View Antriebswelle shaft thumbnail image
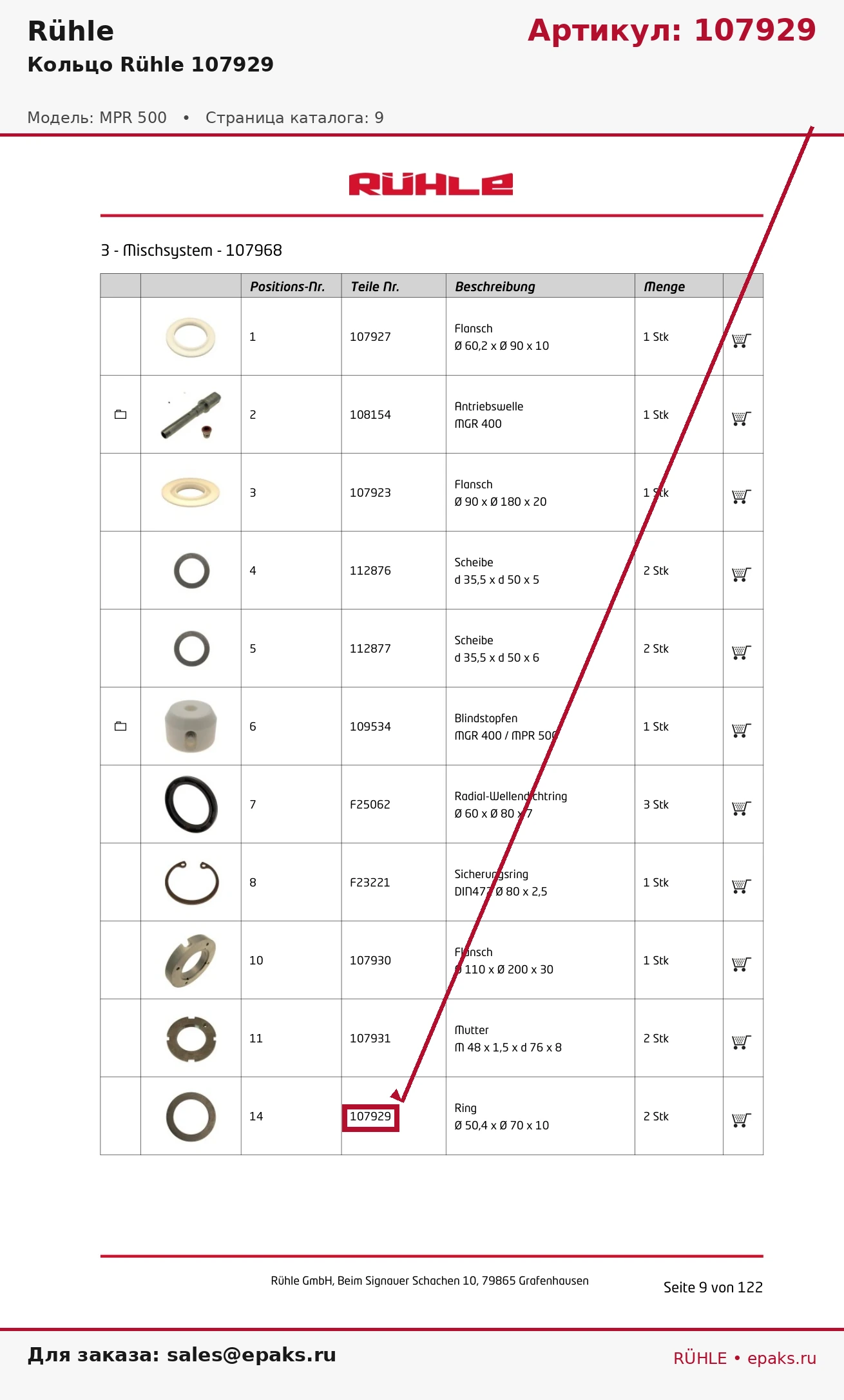Viewport: 844px width, 1400px height. 191,415
